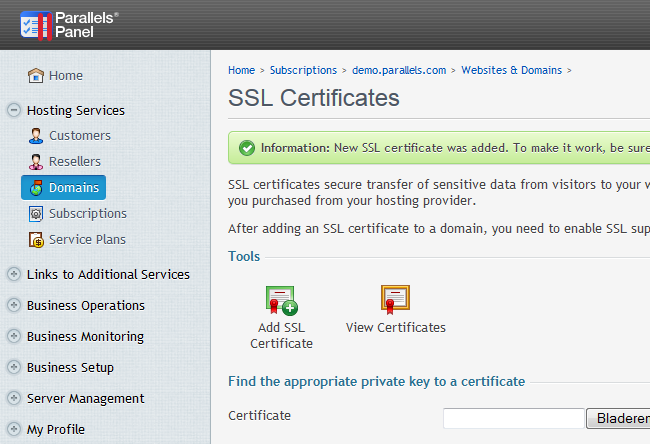Click the Service Plans icon

[x=36, y=240]
